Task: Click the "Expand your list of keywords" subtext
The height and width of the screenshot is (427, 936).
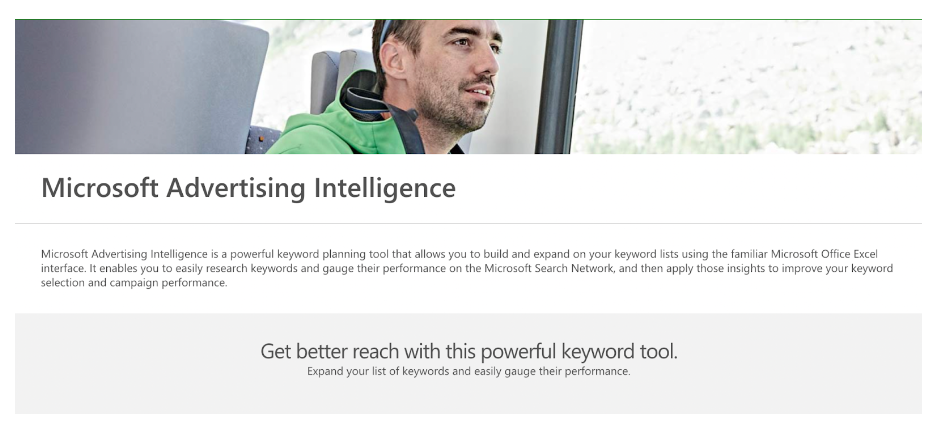Action: click(468, 371)
